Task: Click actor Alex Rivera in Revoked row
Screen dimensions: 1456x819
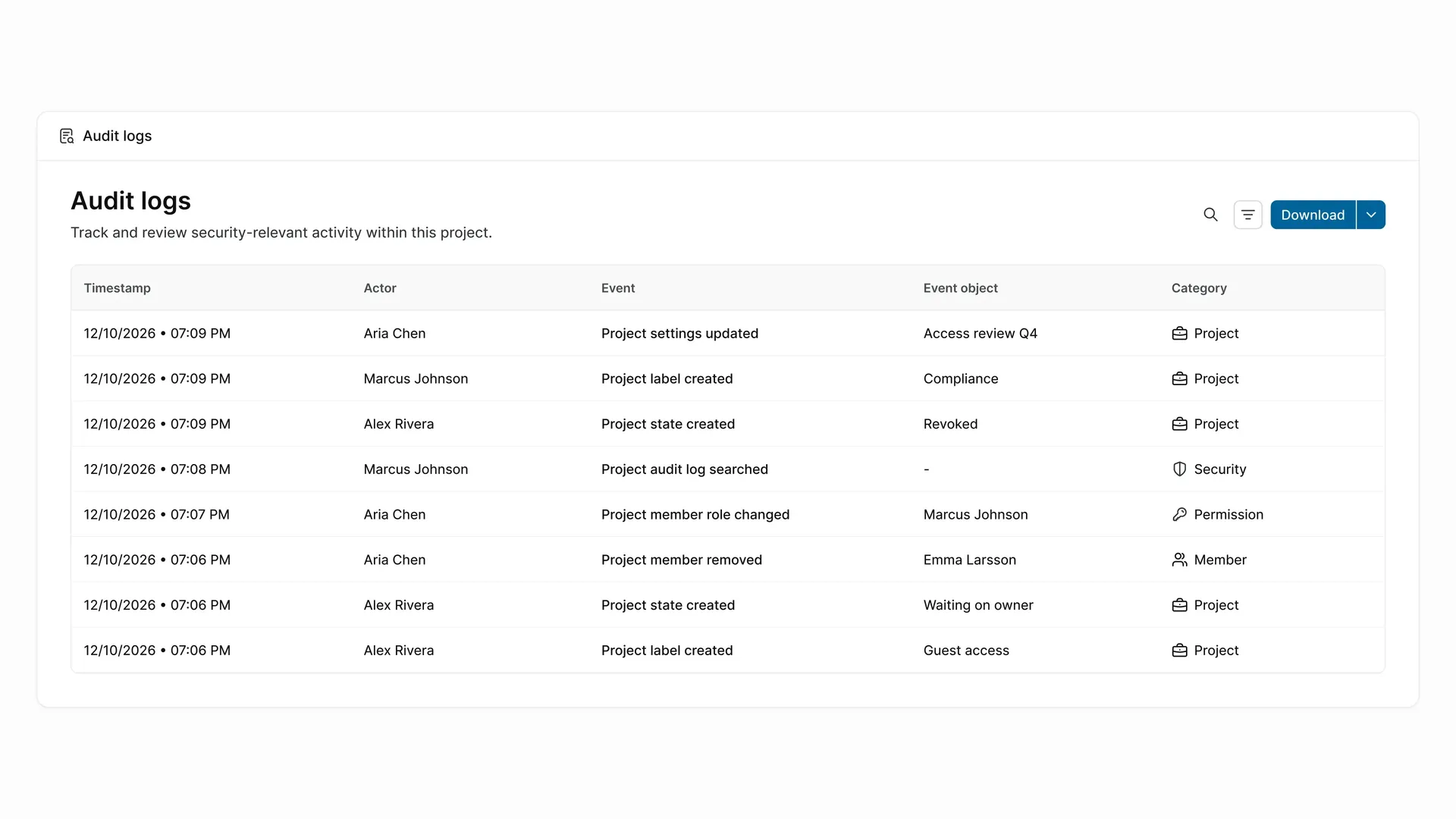Action: pyautogui.click(x=398, y=424)
